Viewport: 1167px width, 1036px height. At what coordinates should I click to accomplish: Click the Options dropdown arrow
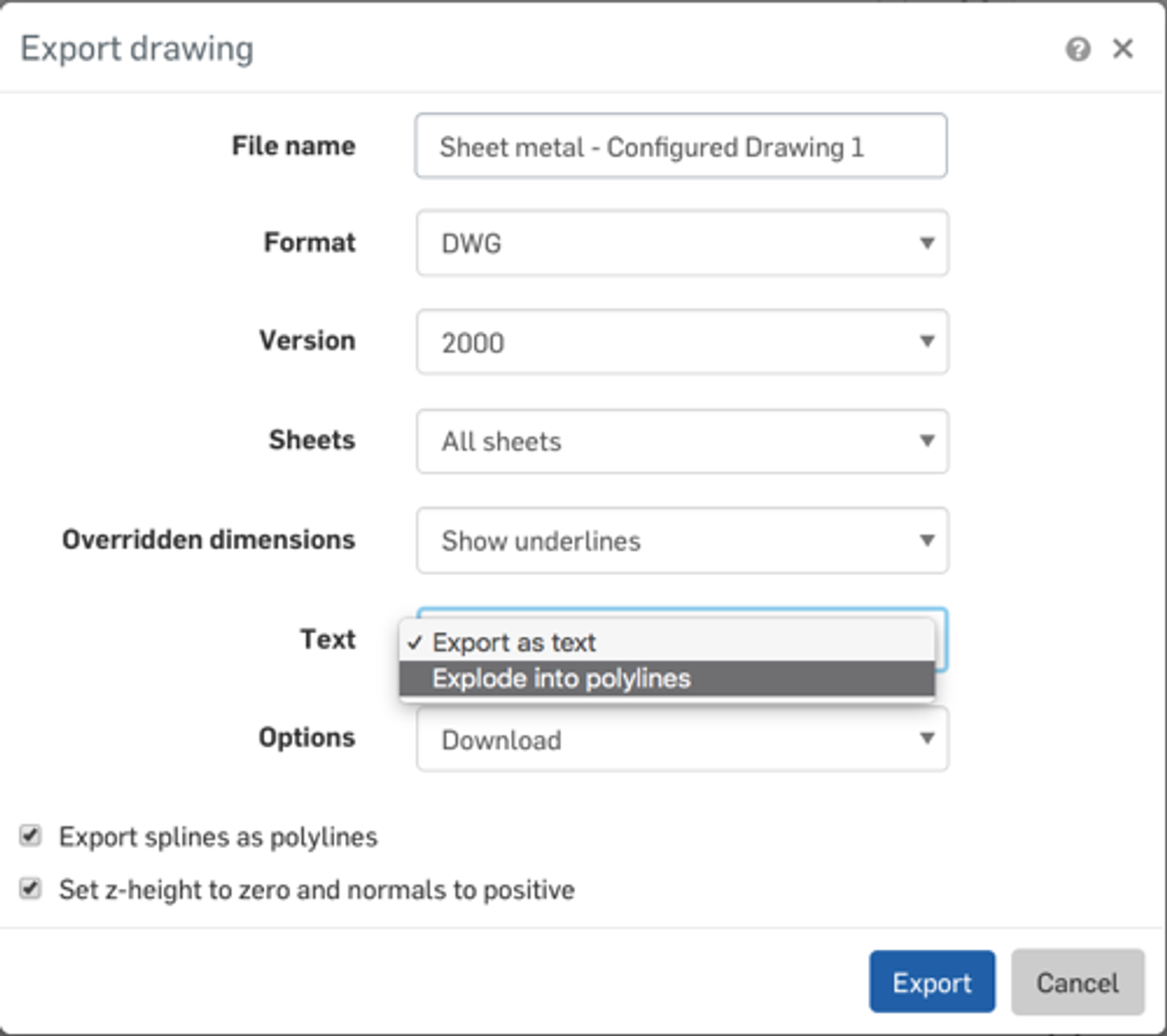926,739
